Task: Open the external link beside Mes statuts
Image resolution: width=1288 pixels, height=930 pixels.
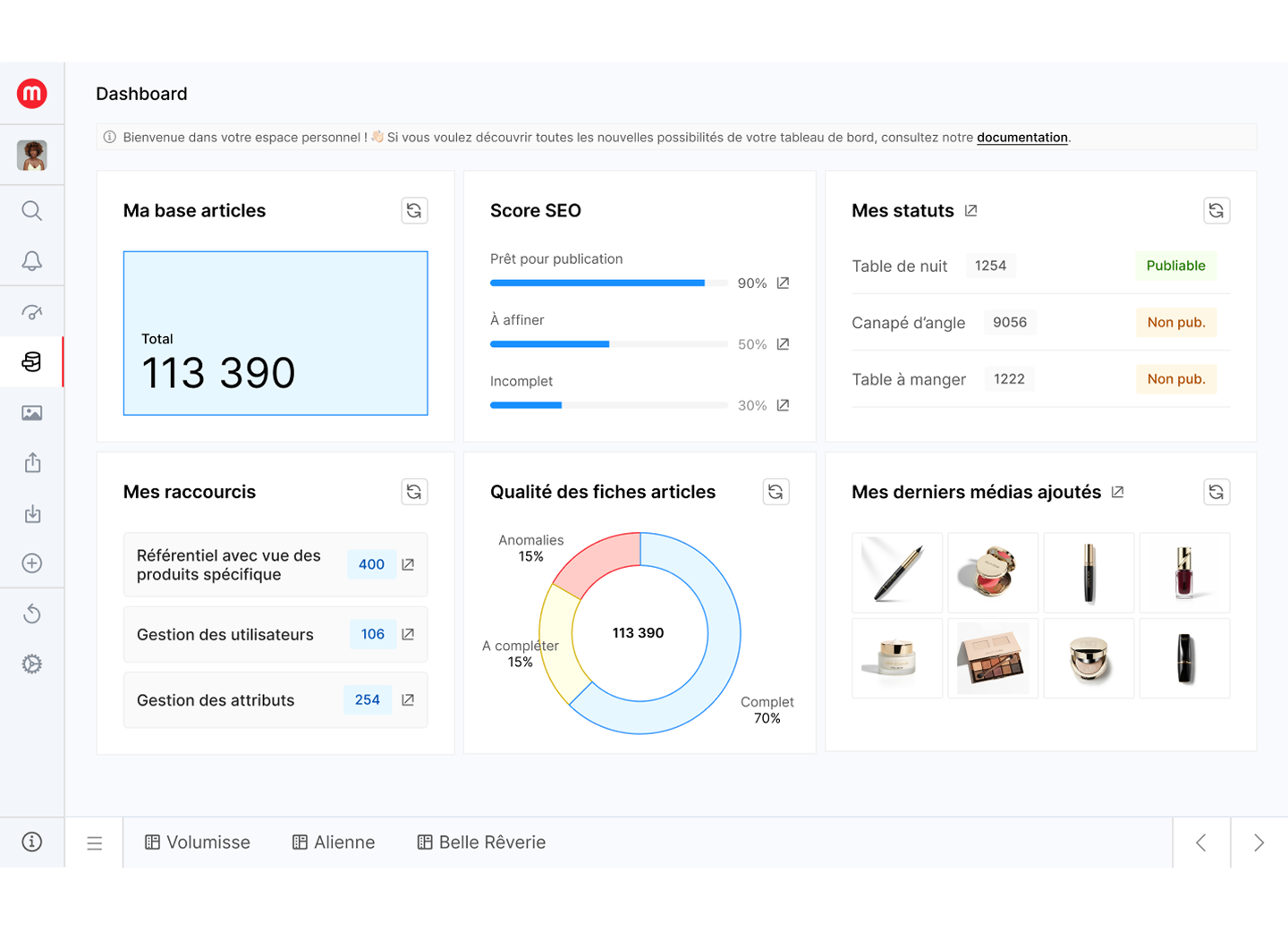Action: [971, 211]
